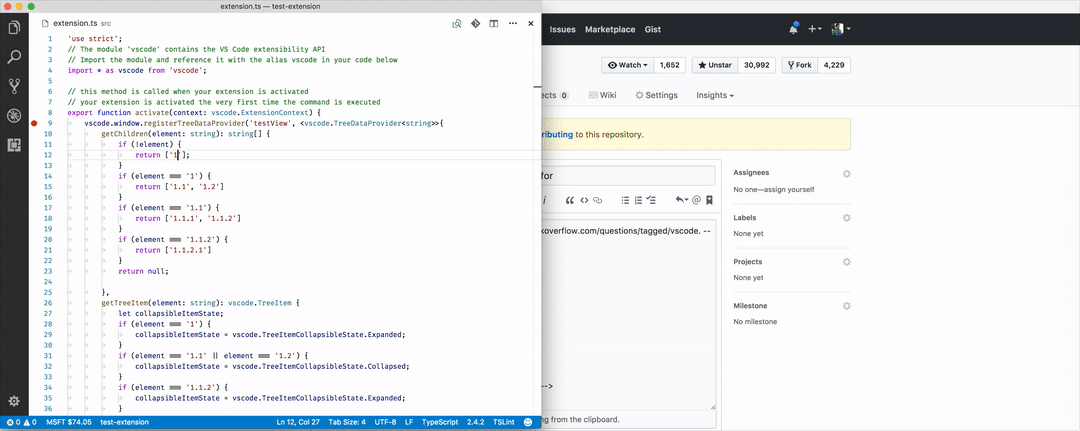Open the saved replies dropdown arrow
Image resolution: width=1080 pixels, height=431 pixels.
[682, 200]
